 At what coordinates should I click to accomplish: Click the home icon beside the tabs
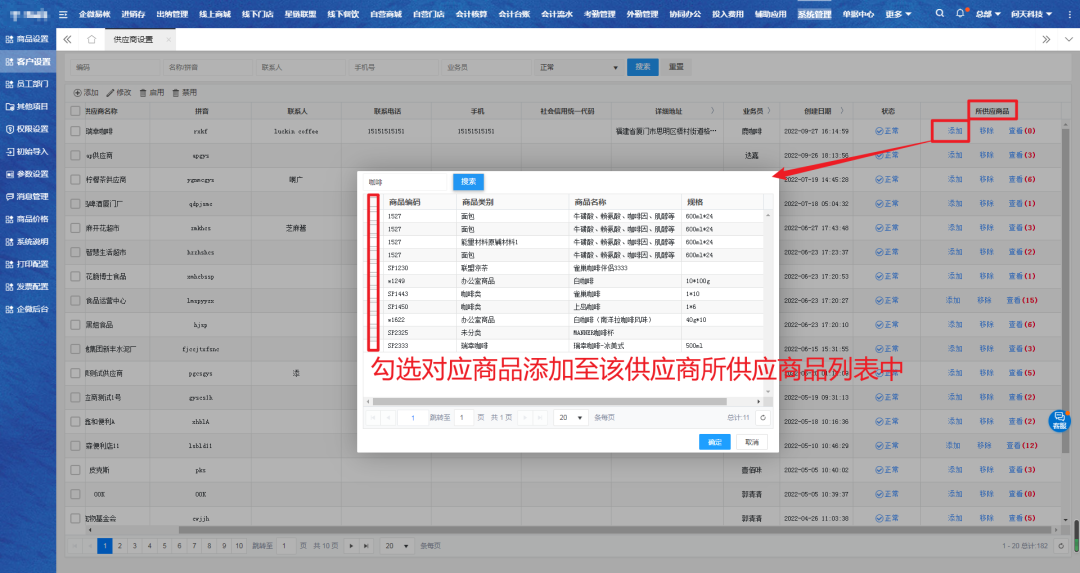(x=91, y=39)
